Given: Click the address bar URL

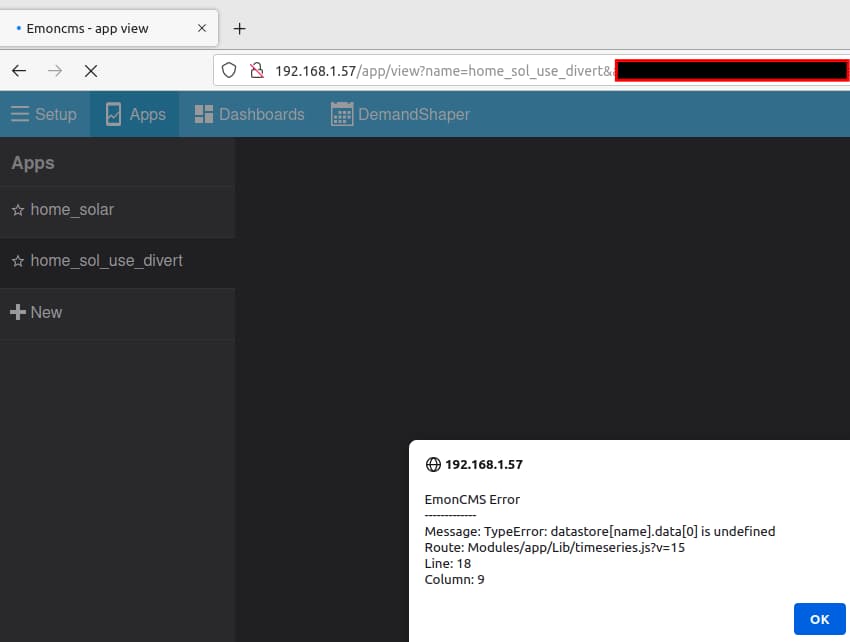Looking at the screenshot, I should pos(443,71).
